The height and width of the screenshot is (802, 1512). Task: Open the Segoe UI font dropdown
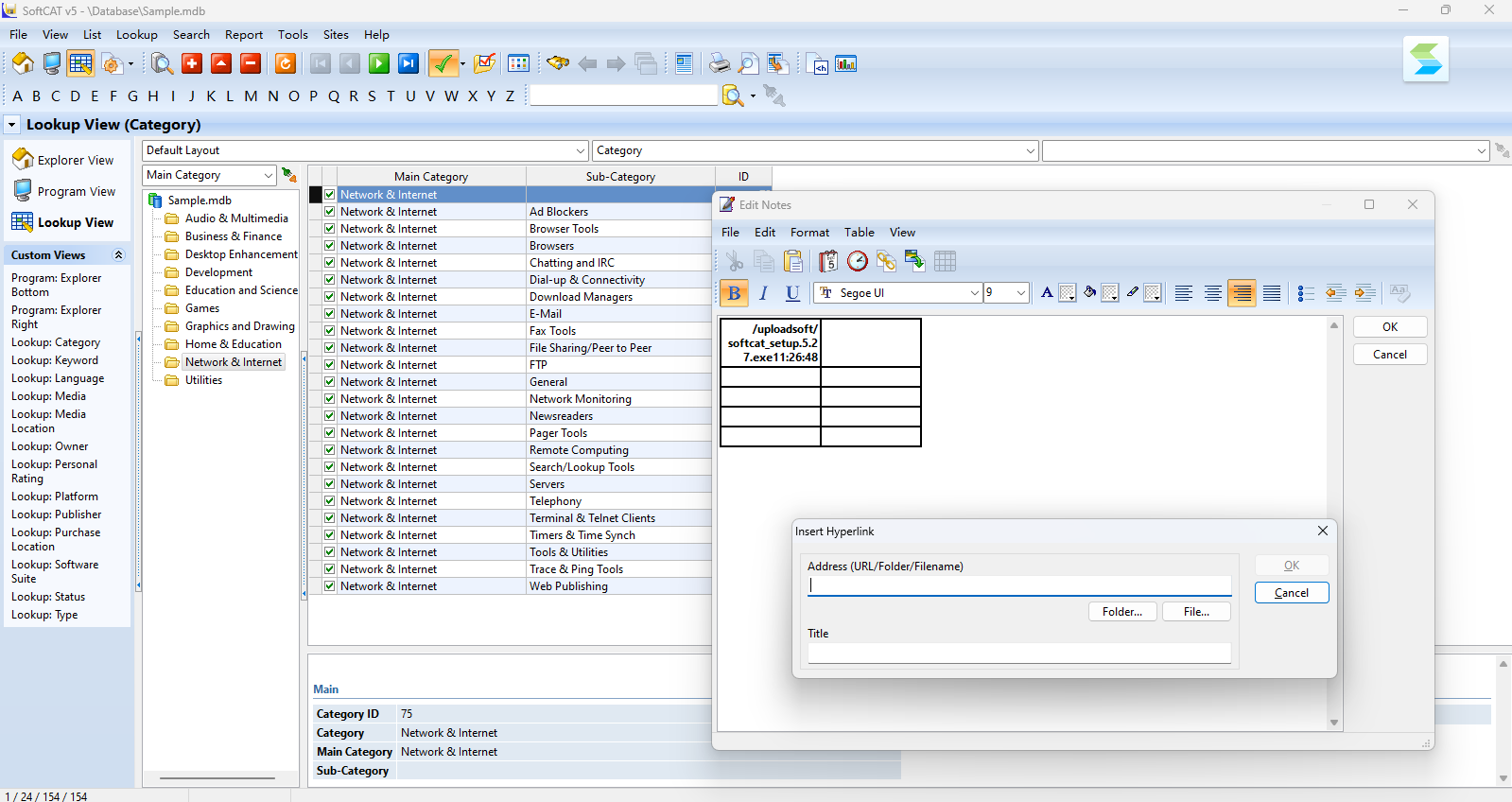(974, 293)
